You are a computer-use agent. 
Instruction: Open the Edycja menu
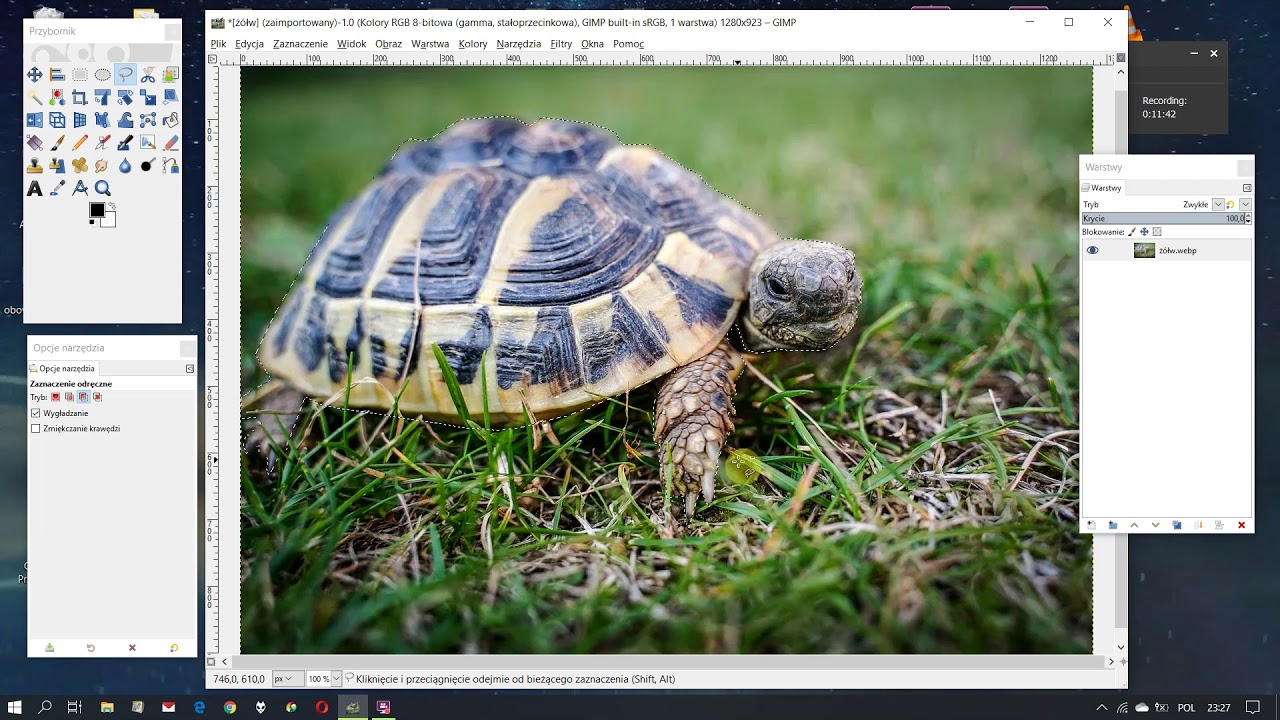tap(249, 44)
